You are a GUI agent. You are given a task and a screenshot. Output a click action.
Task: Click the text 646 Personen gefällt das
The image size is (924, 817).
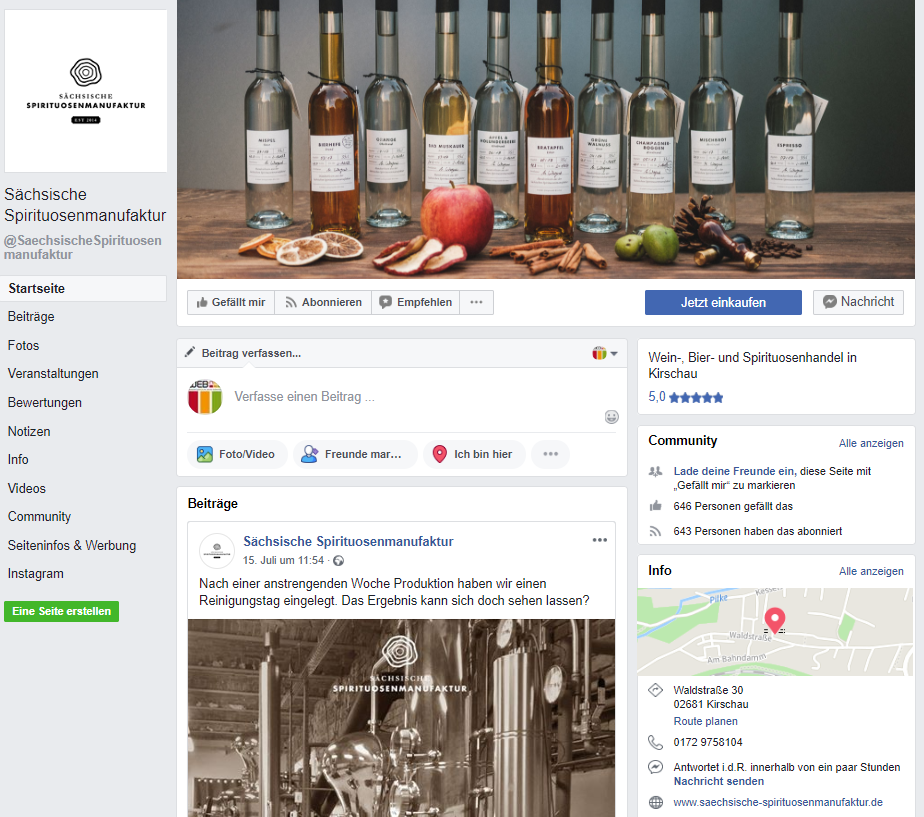coord(733,506)
